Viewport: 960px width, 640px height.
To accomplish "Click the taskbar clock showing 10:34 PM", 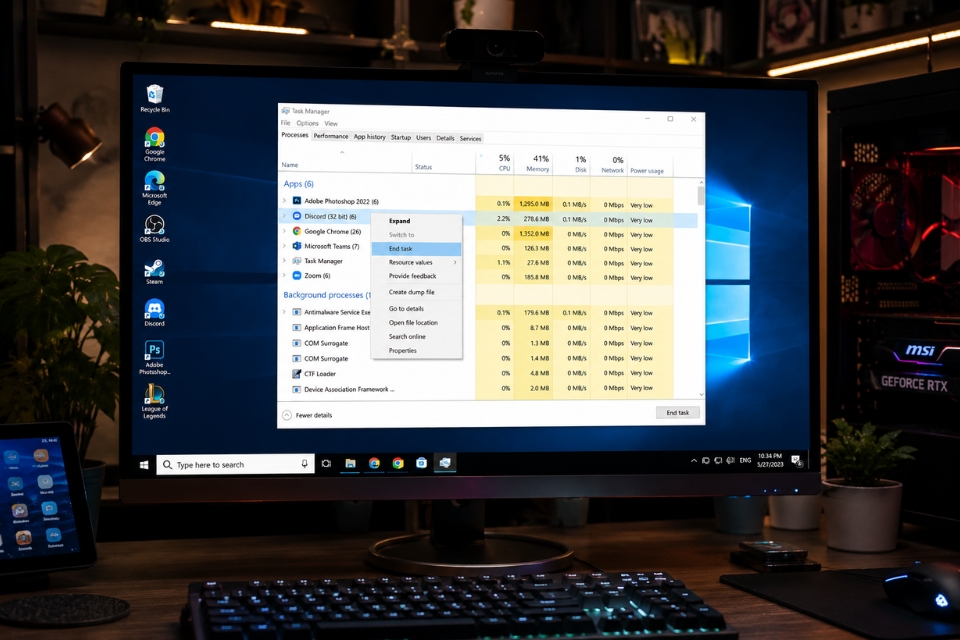I will (770, 461).
